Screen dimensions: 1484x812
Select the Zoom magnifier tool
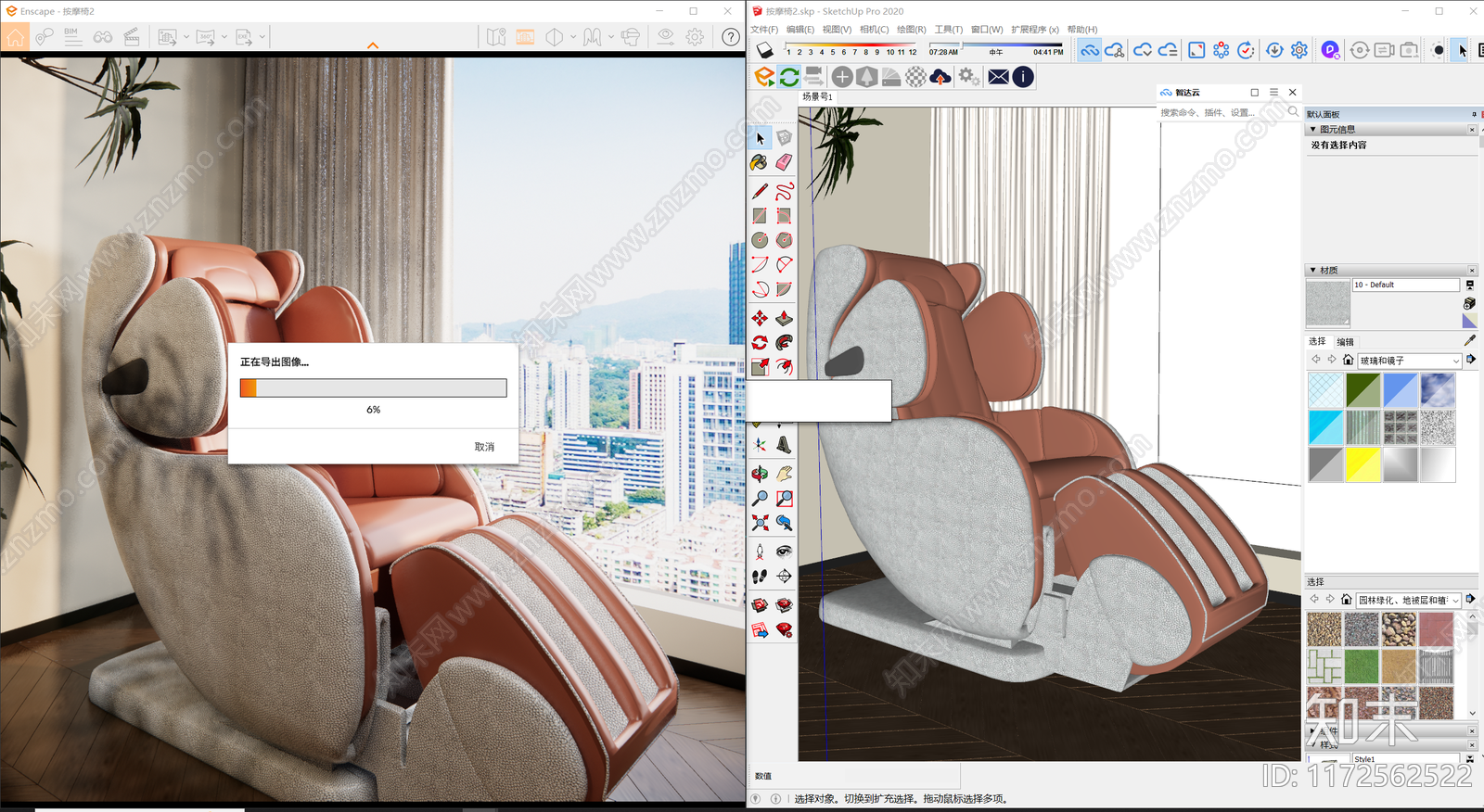tap(760, 499)
